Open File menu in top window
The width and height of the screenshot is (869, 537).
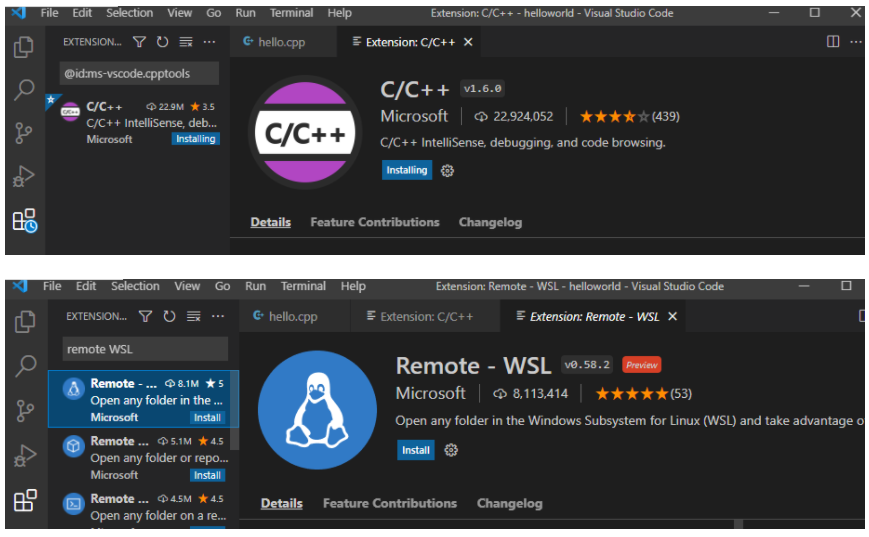[49, 13]
